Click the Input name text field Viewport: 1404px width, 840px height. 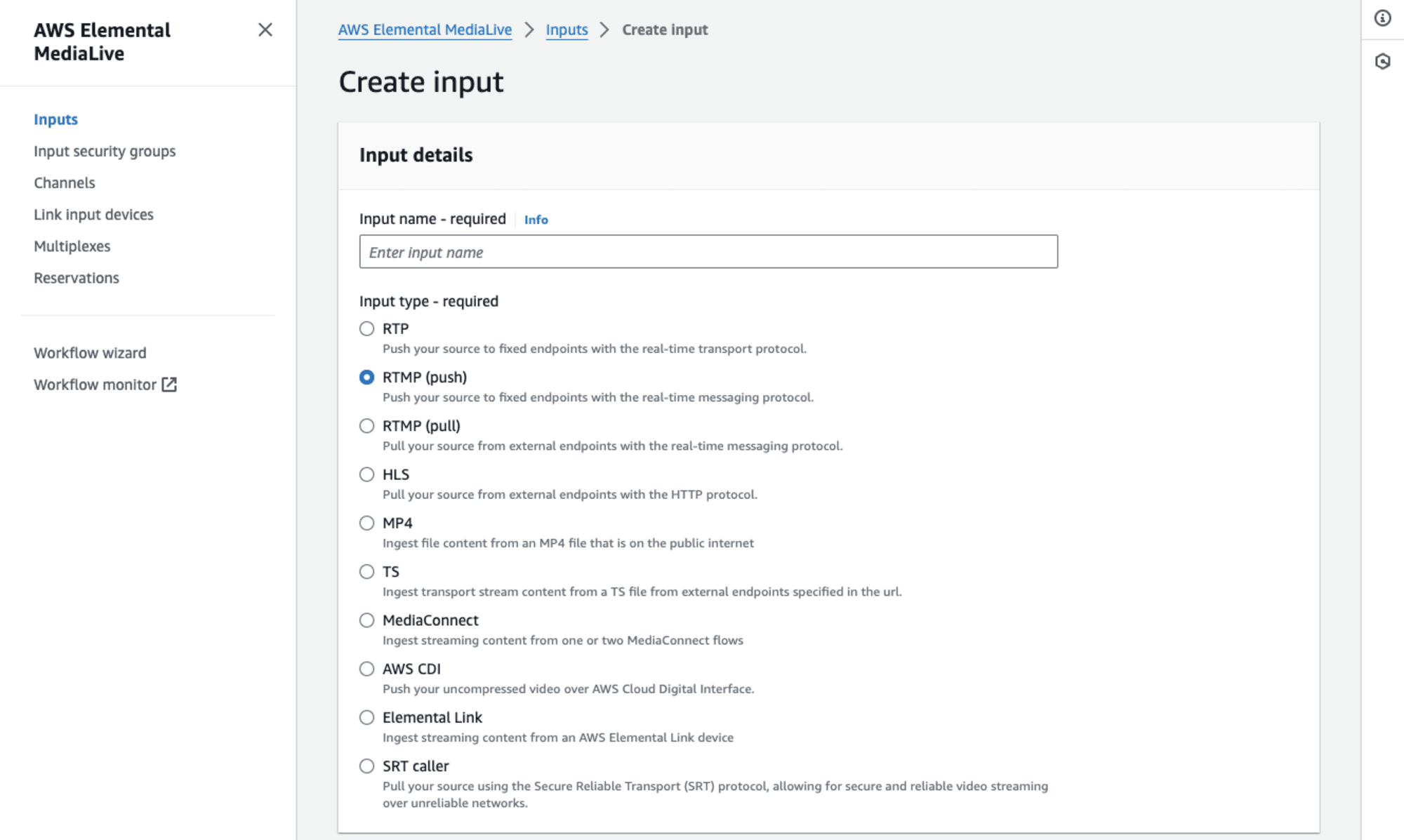click(x=708, y=251)
